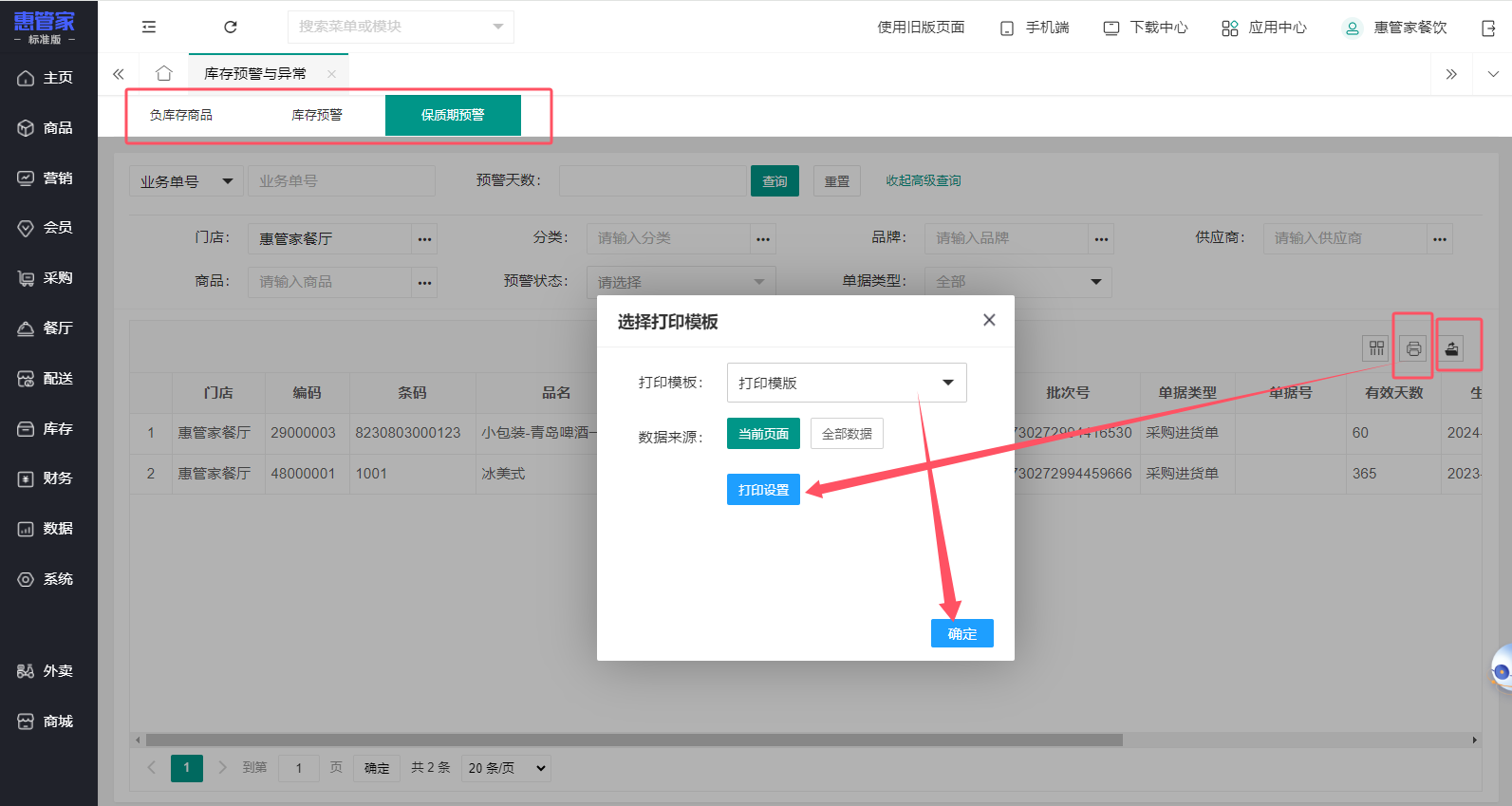The width and height of the screenshot is (1512, 806).
Task: Click page number 1 in pagination
Action: 187,768
